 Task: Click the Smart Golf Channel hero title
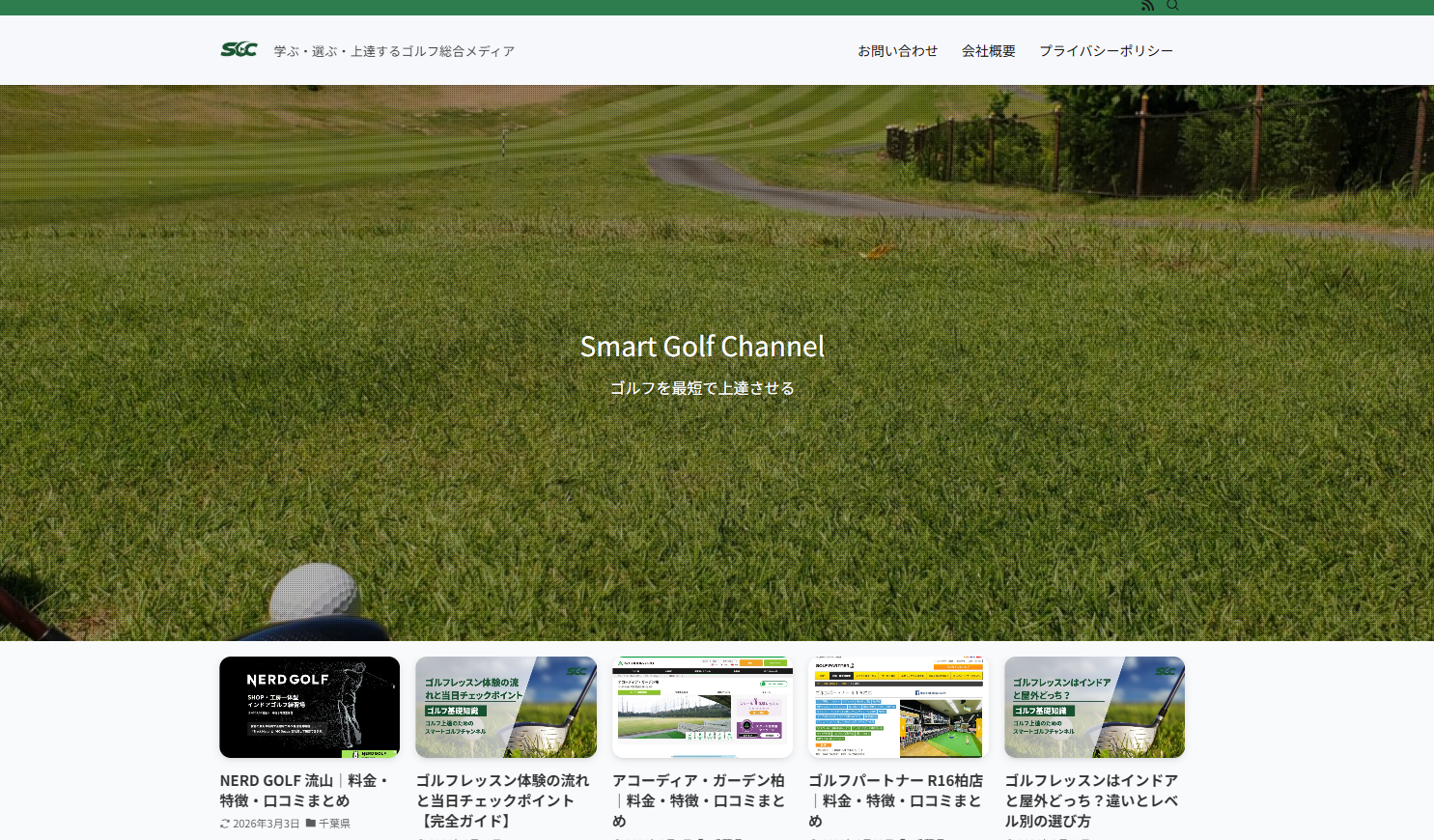pos(702,347)
